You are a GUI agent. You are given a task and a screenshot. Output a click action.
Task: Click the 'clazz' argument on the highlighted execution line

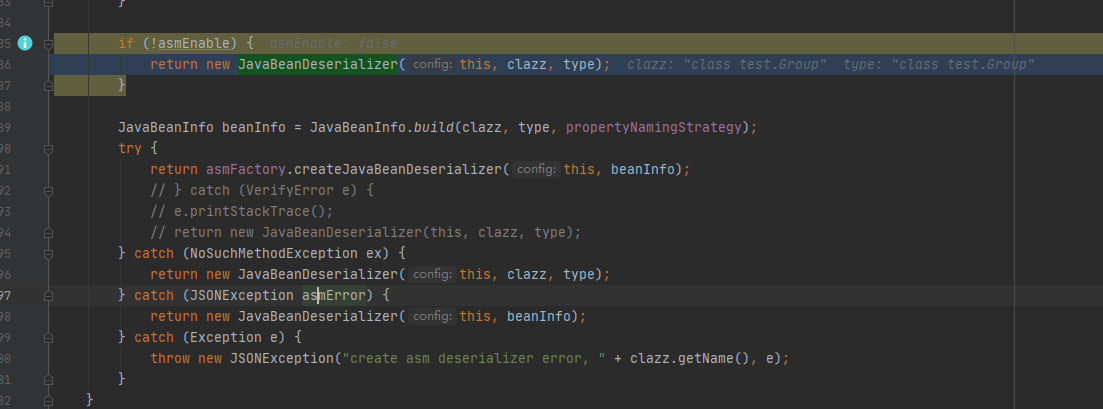click(527, 65)
